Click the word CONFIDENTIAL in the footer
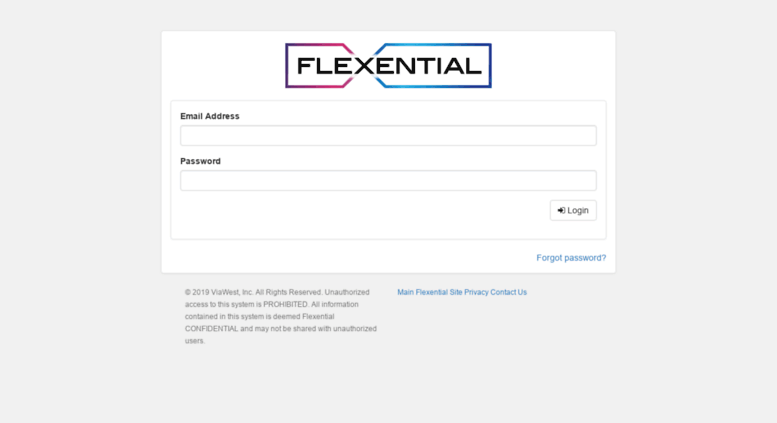 pos(212,328)
